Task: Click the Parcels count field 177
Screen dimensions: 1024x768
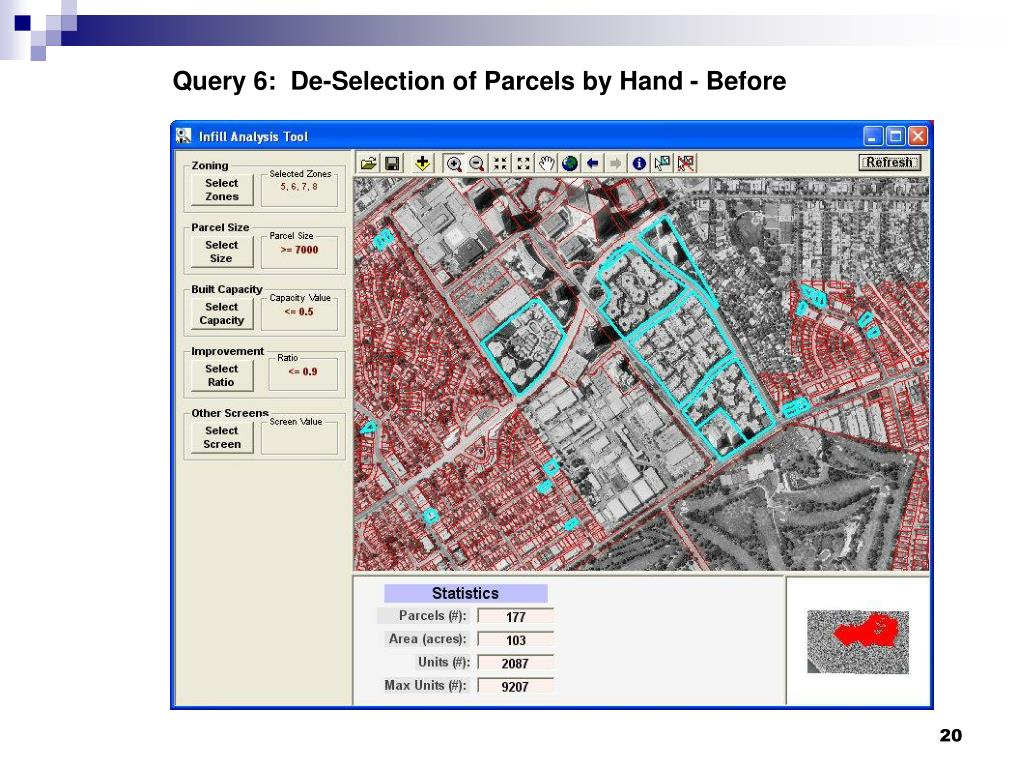Action: 515,616
